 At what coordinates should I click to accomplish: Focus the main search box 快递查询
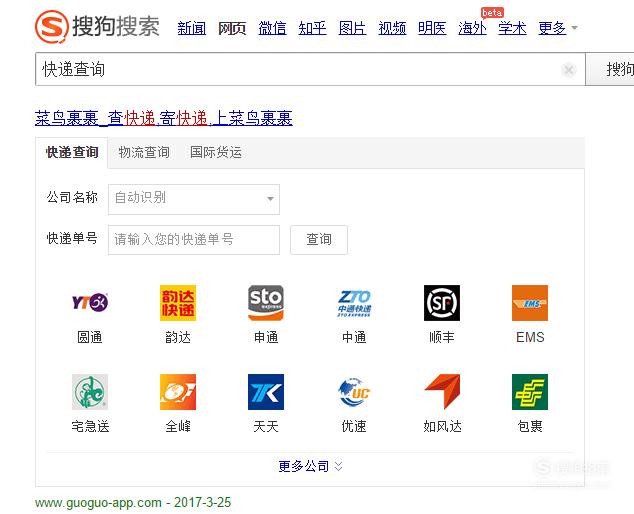tap(310, 69)
